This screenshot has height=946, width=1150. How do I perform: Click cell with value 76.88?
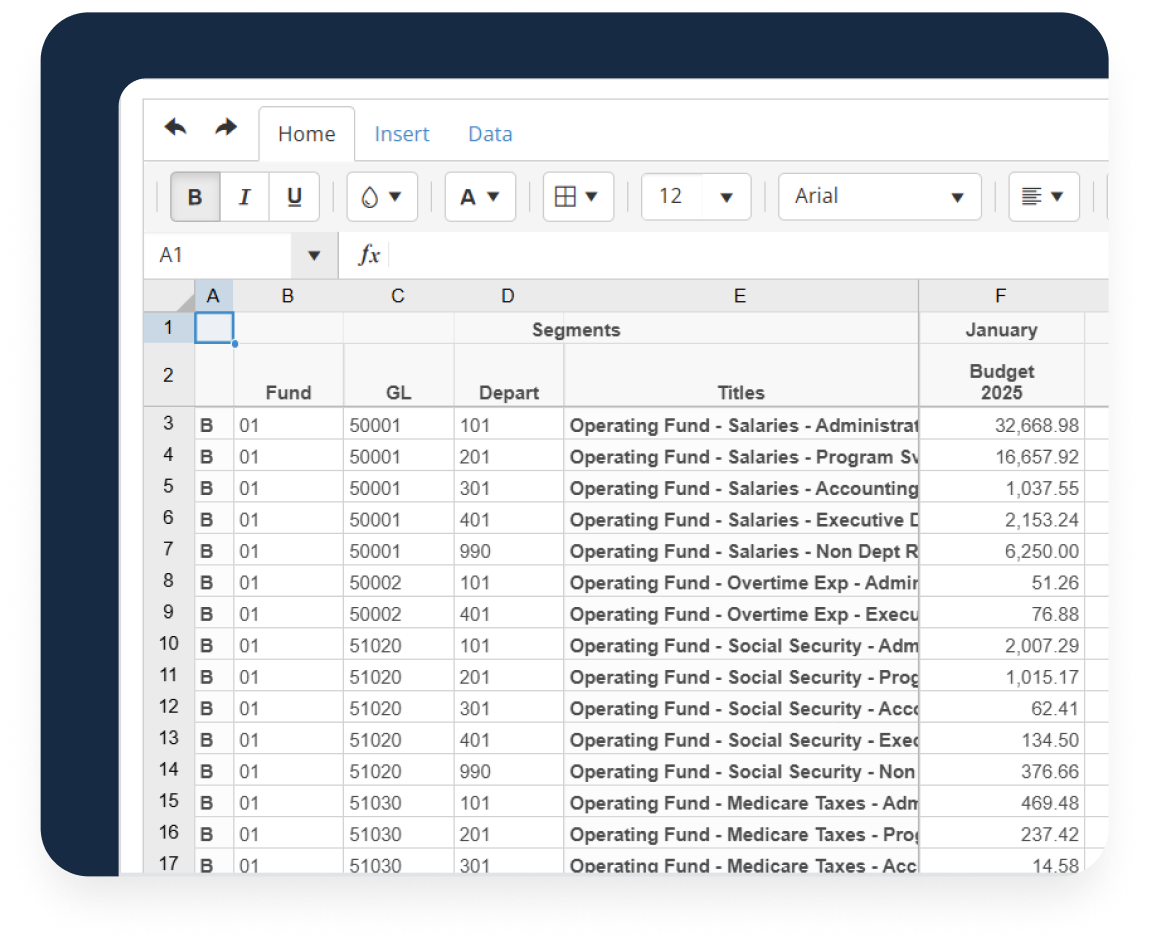(x=1001, y=614)
